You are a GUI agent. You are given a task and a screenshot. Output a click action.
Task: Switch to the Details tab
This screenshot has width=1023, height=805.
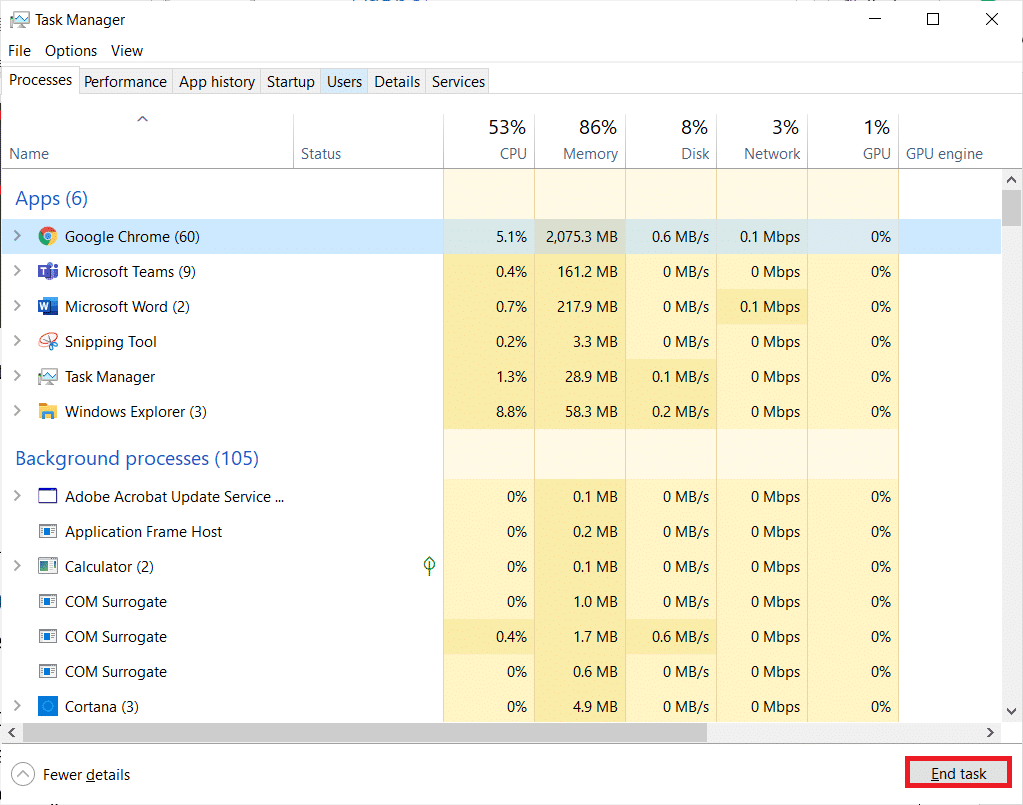click(x=397, y=82)
